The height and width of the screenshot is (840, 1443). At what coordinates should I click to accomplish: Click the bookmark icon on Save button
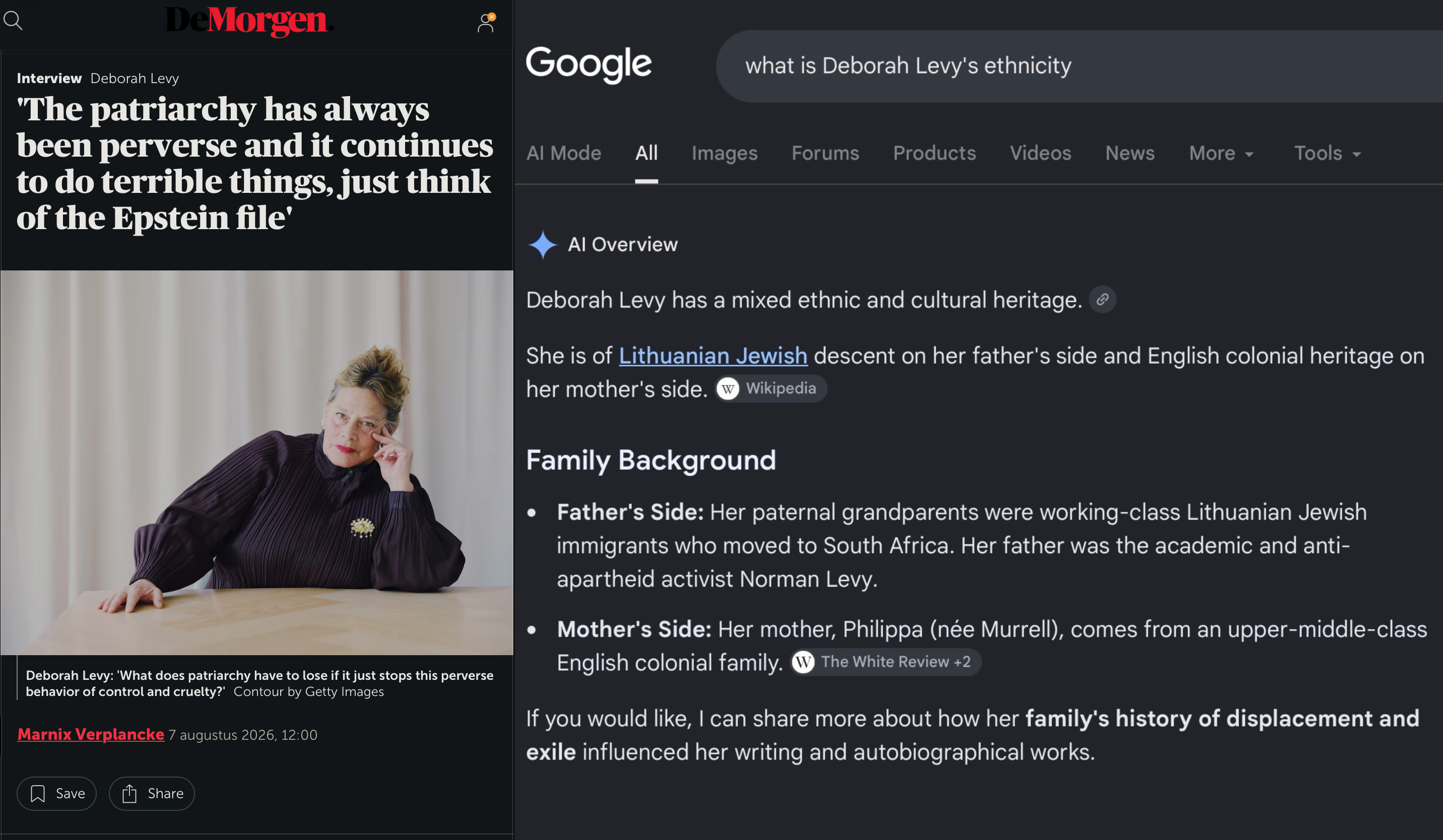[38, 794]
